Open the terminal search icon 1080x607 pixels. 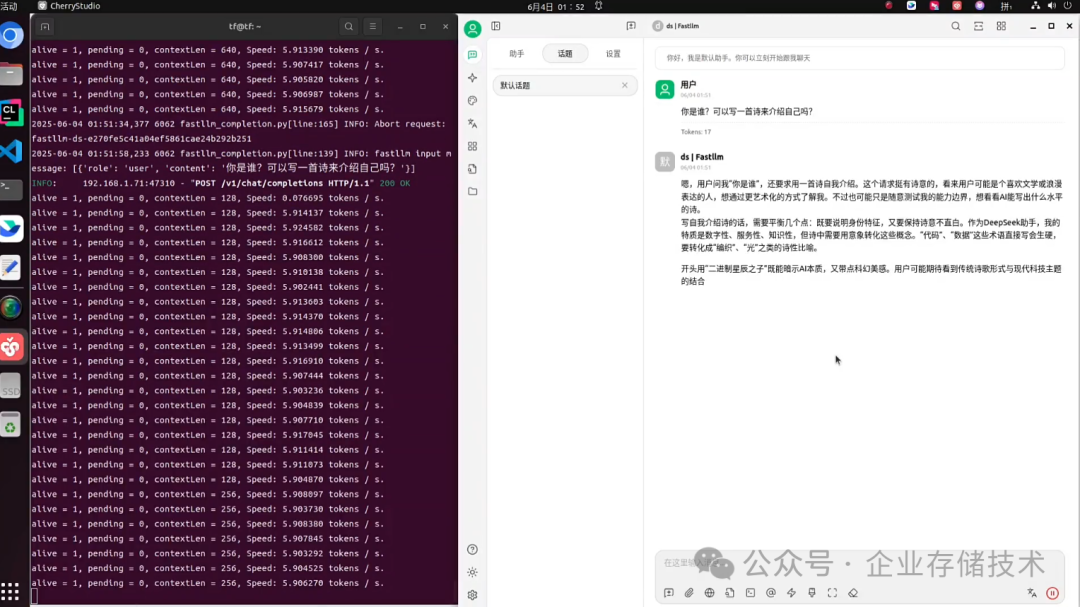349,26
